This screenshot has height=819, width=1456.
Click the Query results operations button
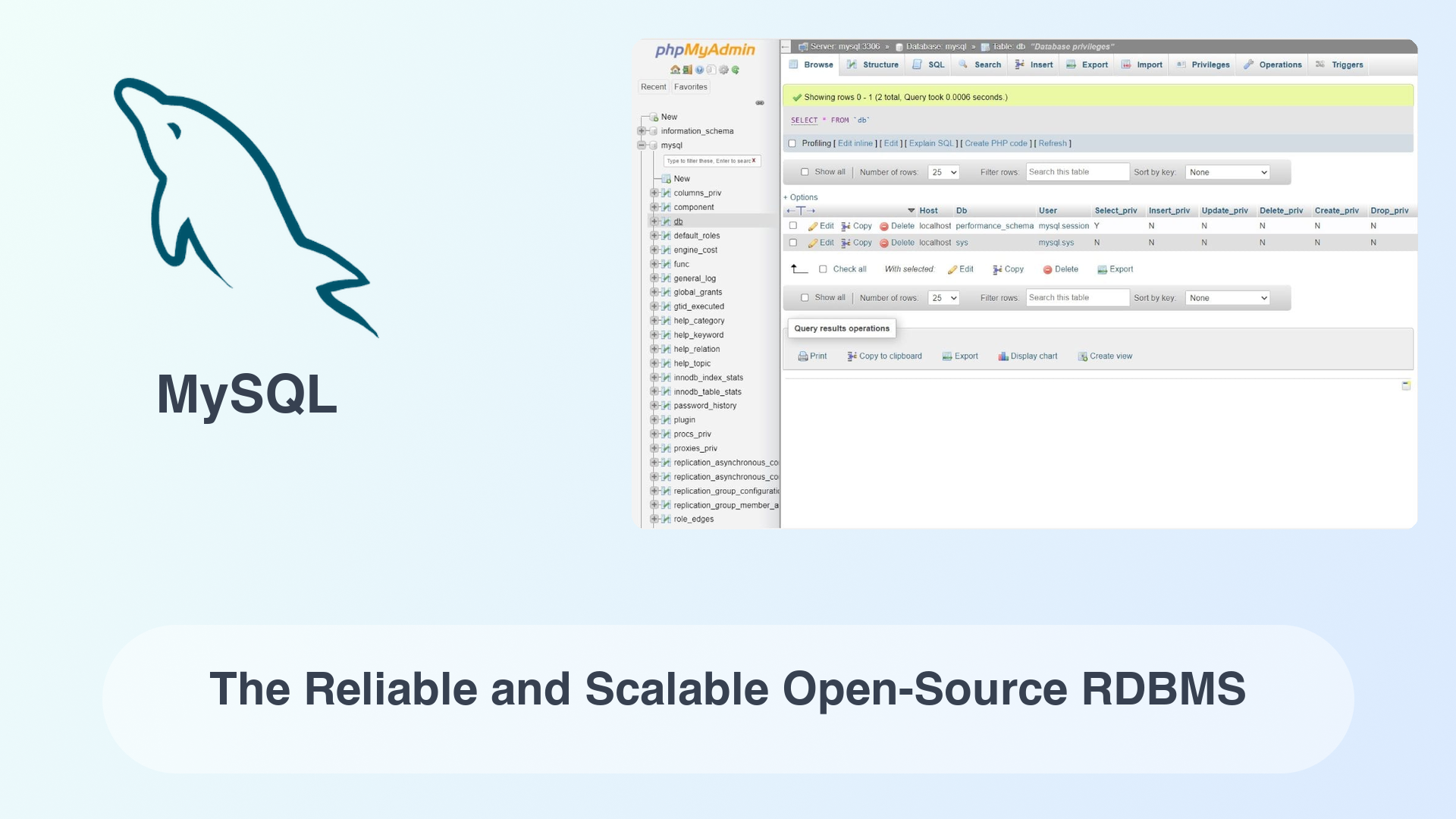pyautogui.click(x=841, y=328)
